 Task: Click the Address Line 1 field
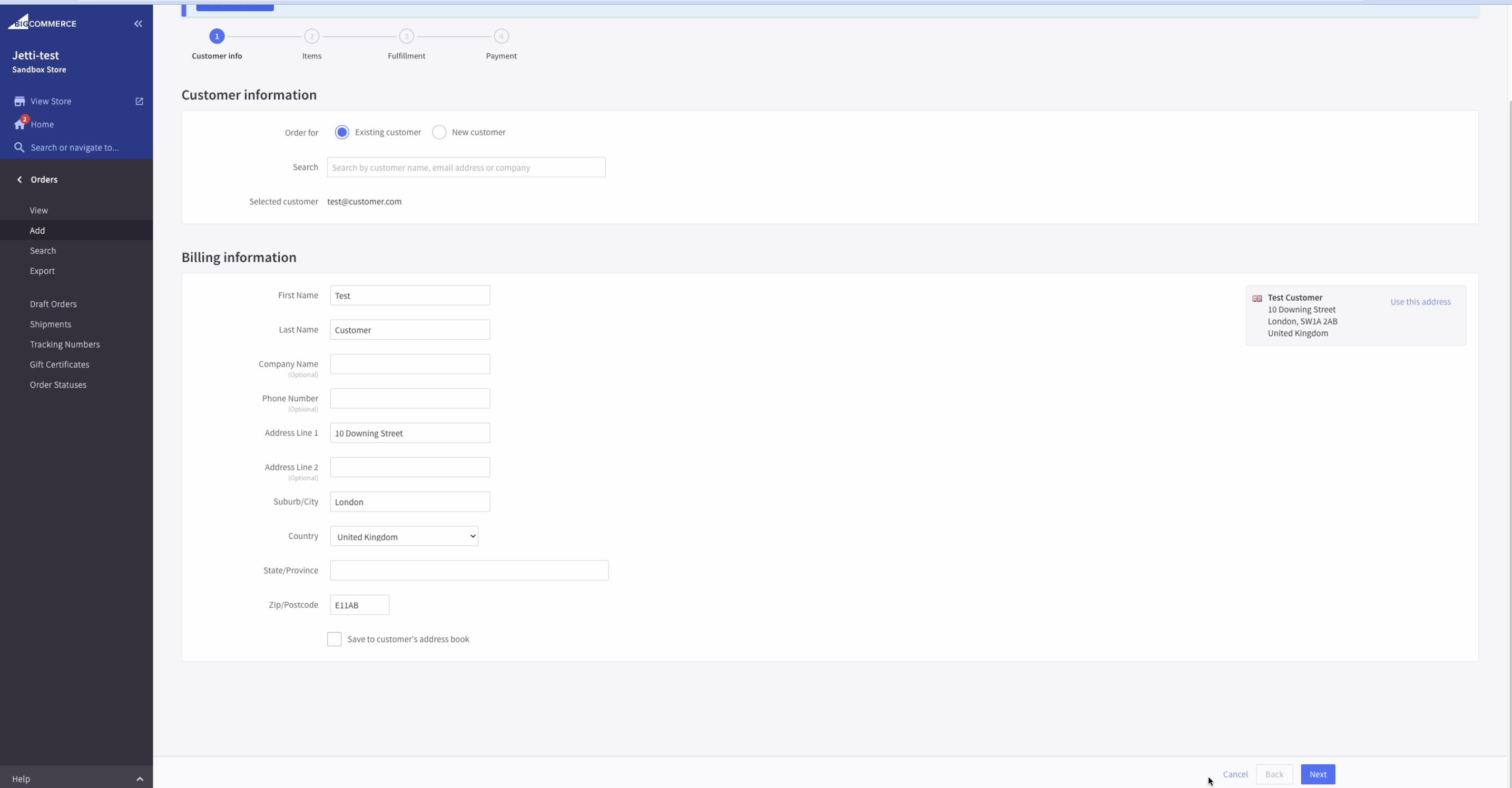coord(410,433)
